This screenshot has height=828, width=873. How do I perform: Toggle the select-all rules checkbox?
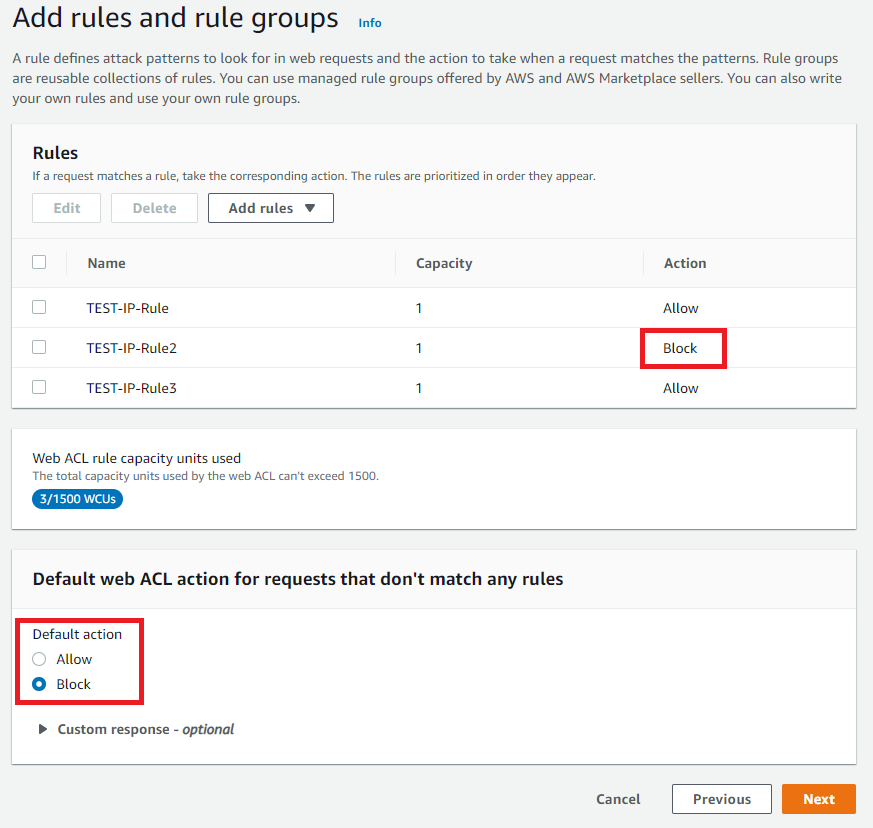pos(39,262)
